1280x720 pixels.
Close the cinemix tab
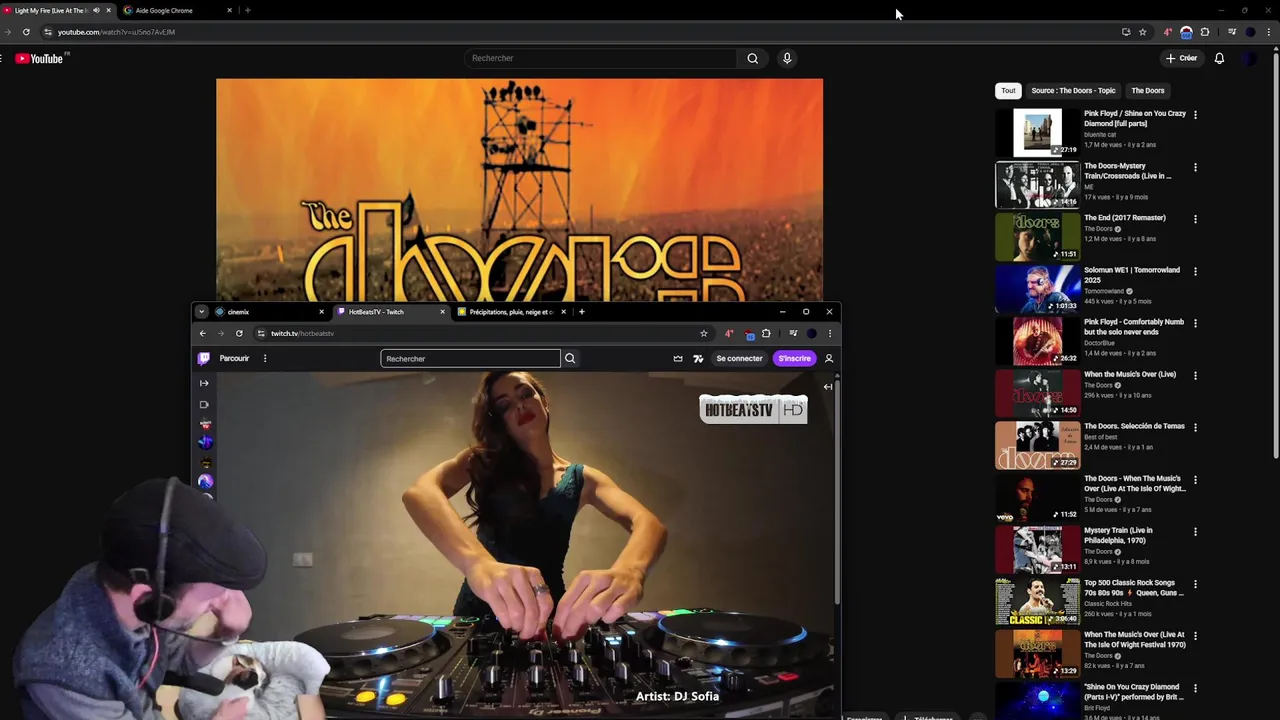point(321,312)
